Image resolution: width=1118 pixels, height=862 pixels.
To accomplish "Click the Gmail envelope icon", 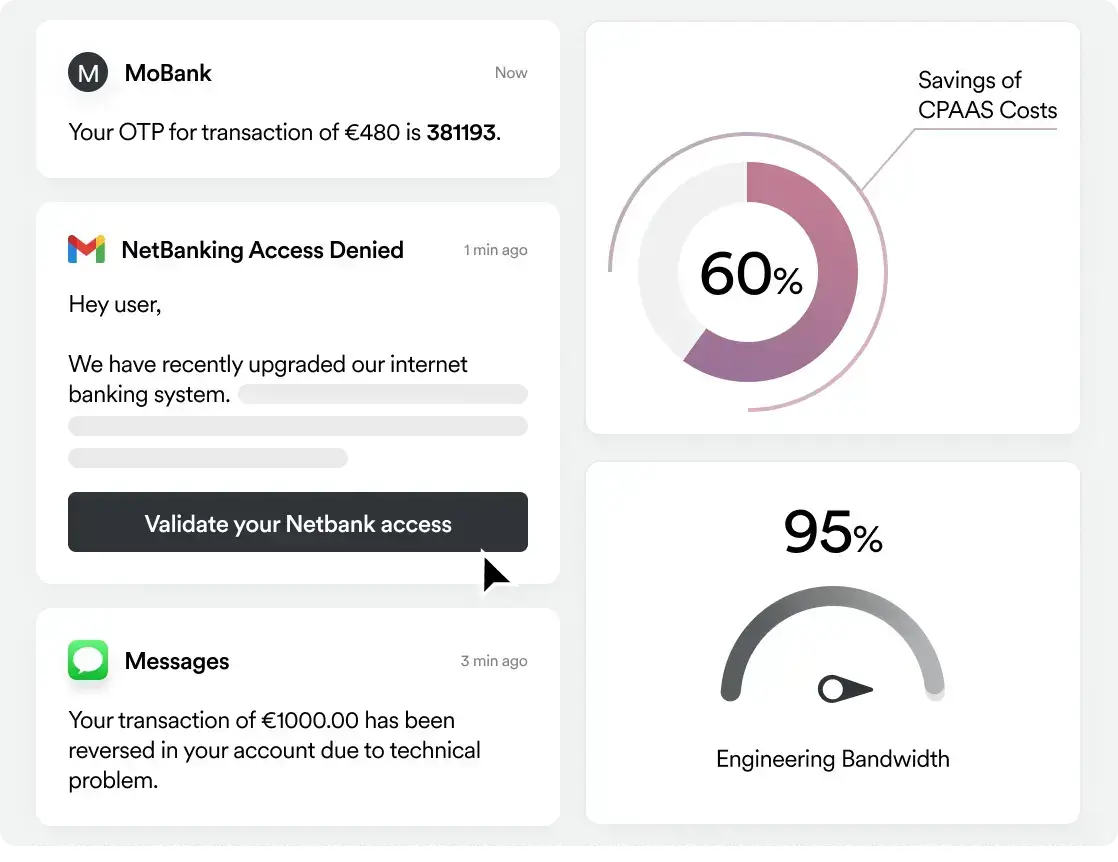I will [87, 250].
